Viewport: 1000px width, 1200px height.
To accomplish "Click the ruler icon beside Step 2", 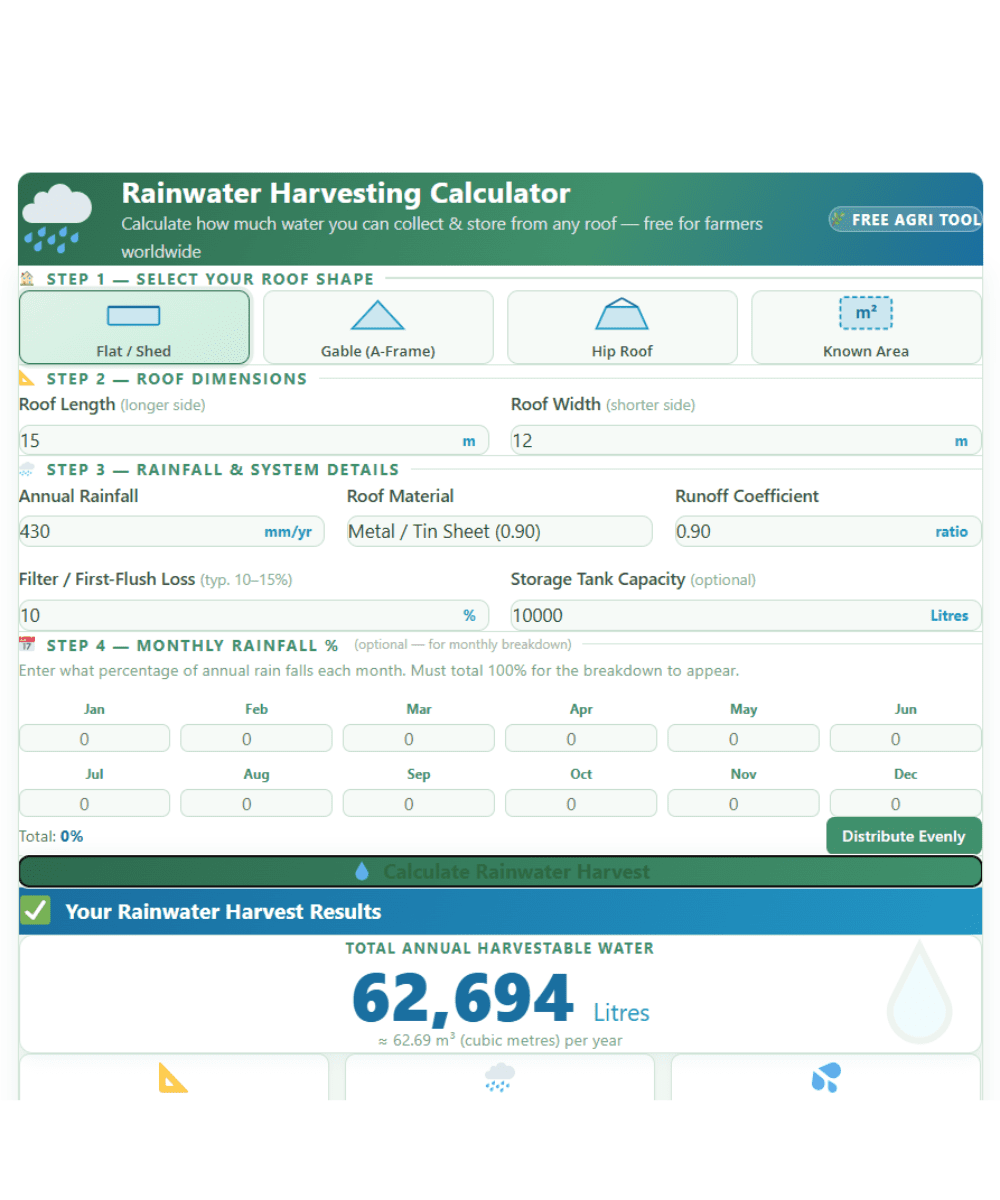I will (27, 378).
